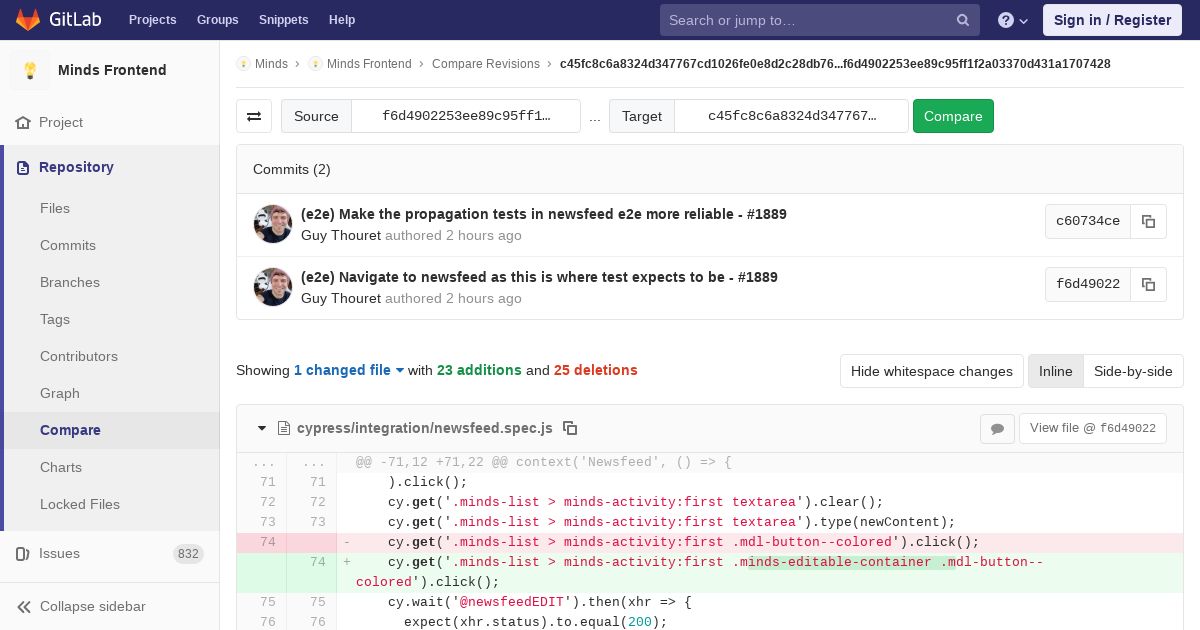Image resolution: width=1200 pixels, height=630 pixels.
Task: Click the green Compare button
Action: pos(953,116)
